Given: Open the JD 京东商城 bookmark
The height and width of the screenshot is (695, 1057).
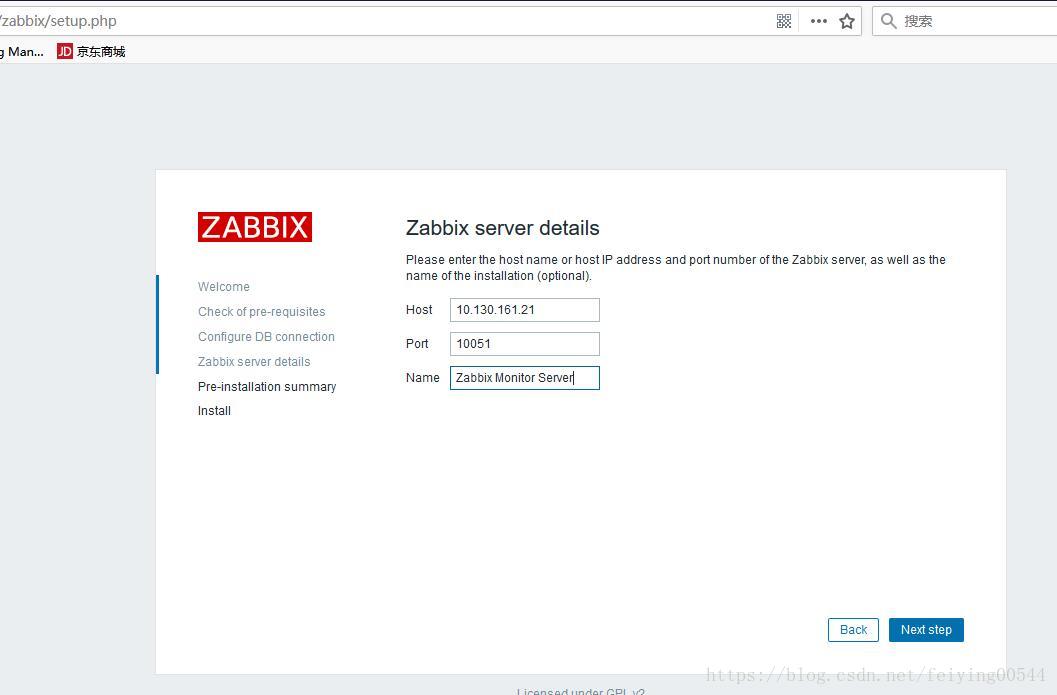Looking at the screenshot, I should (x=91, y=51).
